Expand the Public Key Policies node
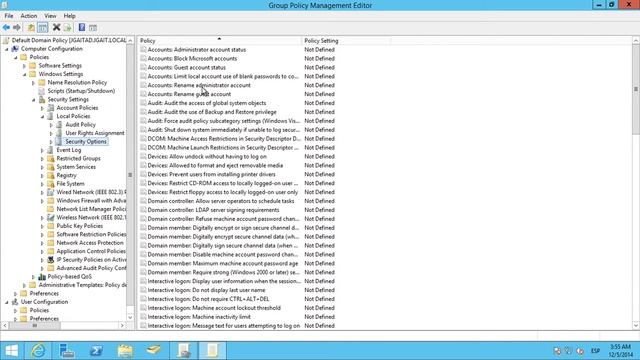Viewport: 640px width, 360px height. pos(42,226)
